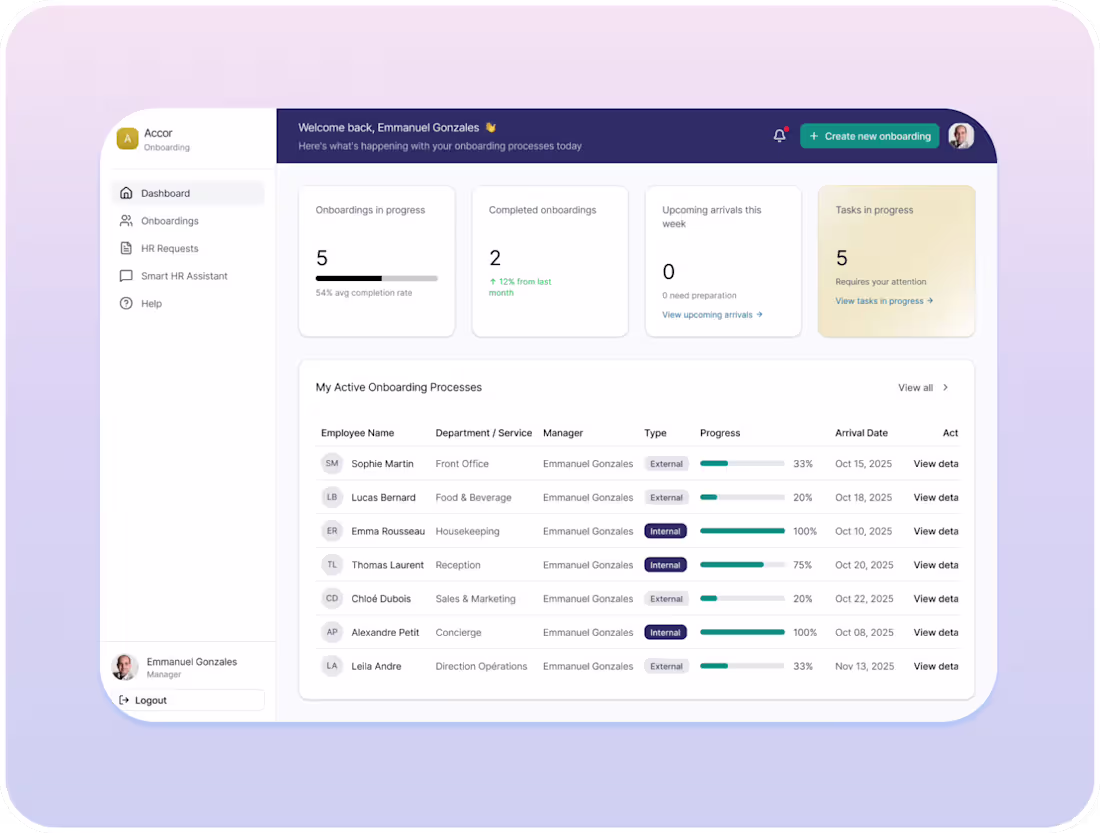Expand the View all processes chevron
The image size is (1100, 833).
945,388
